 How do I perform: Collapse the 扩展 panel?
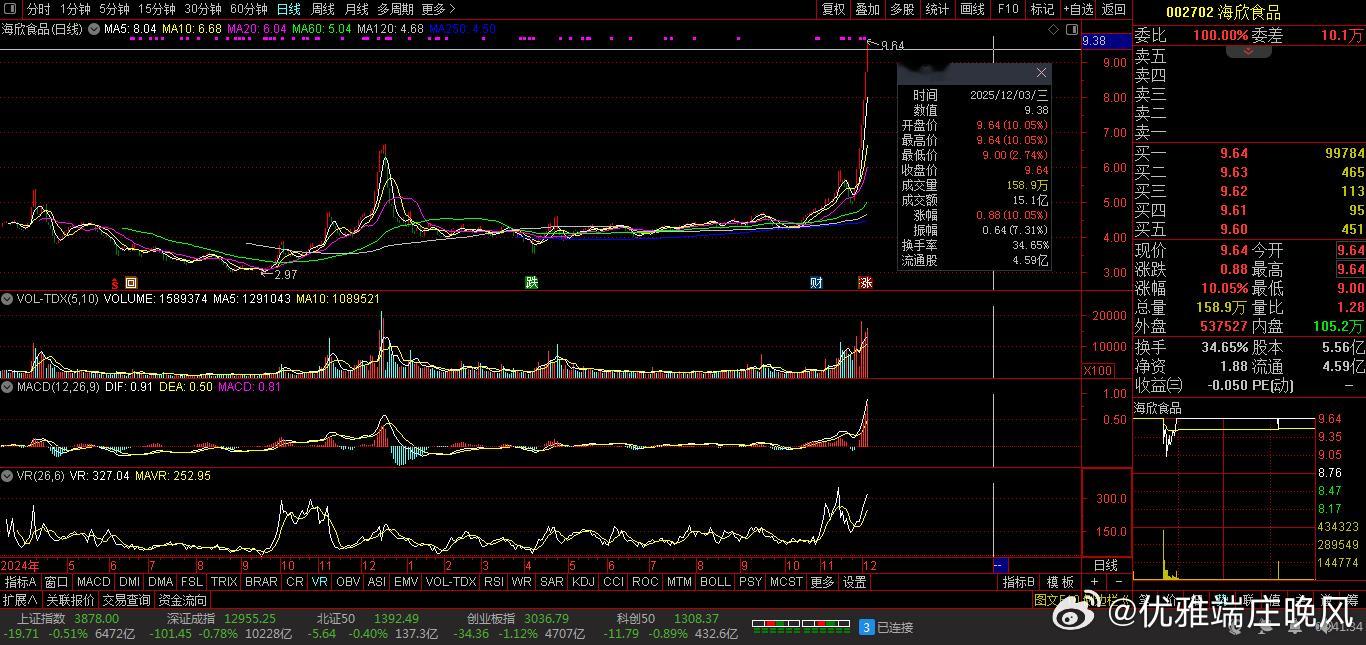pyautogui.click(x=20, y=600)
